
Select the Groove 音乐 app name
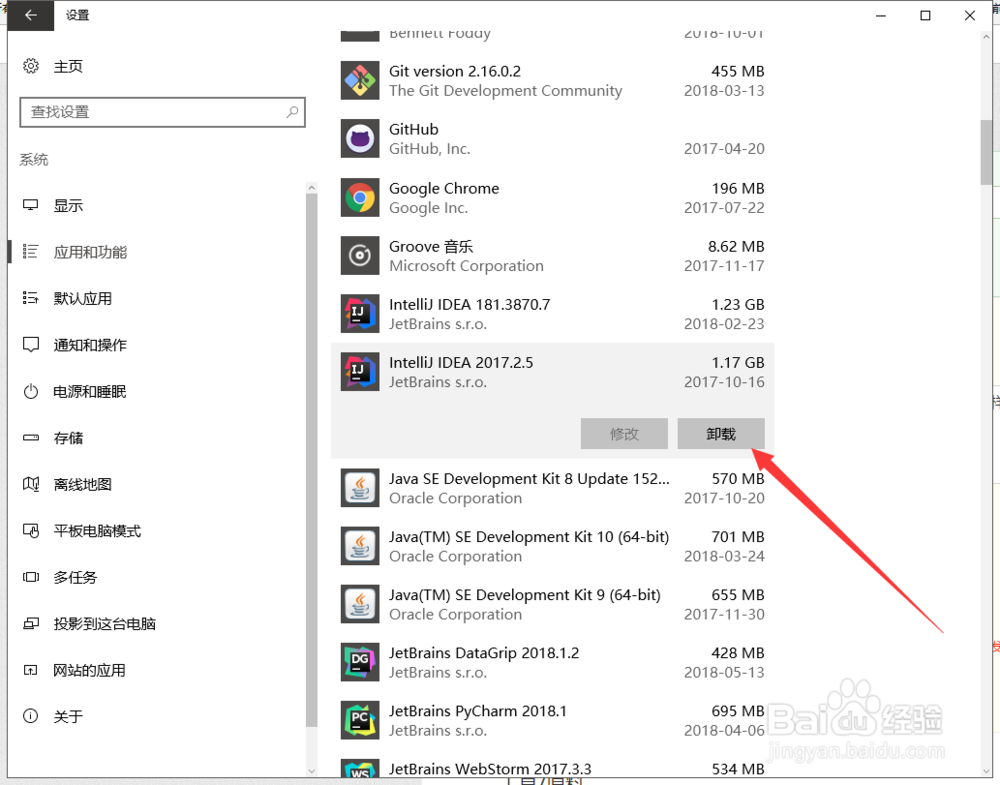click(x=431, y=246)
